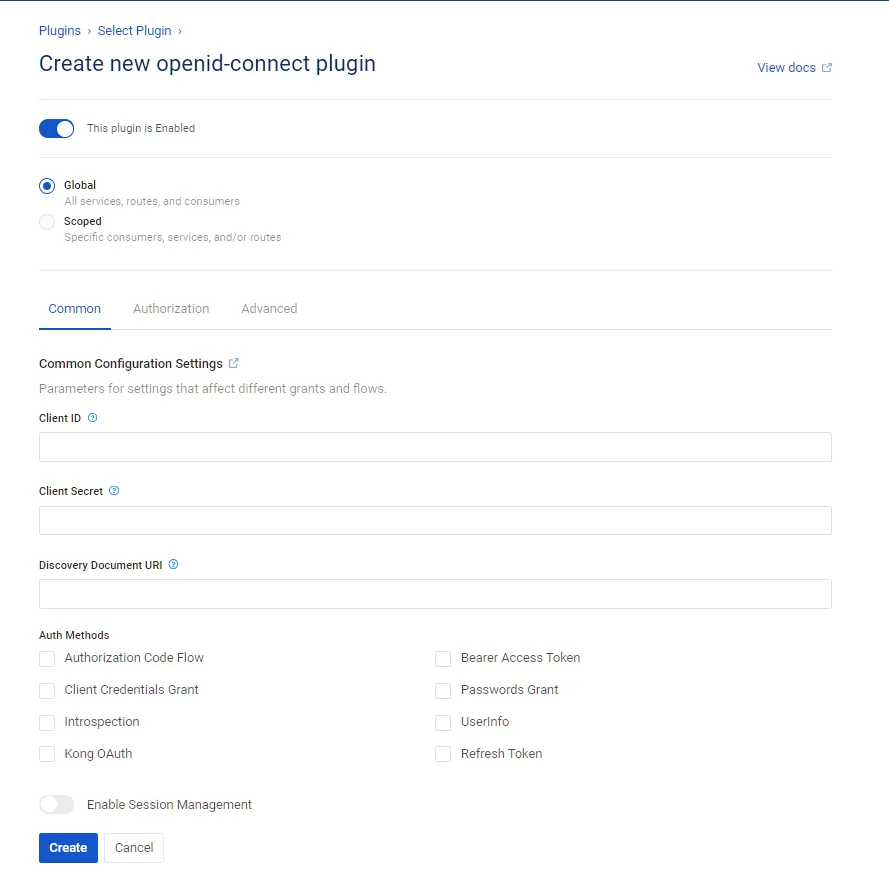The width and height of the screenshot is (889, 872).
Task: Select the Scoped radio button
Action: (47, 222)
